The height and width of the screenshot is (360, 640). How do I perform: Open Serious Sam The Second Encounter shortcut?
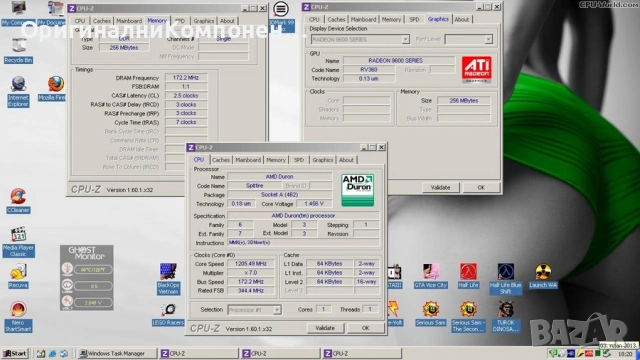(468, 316)
